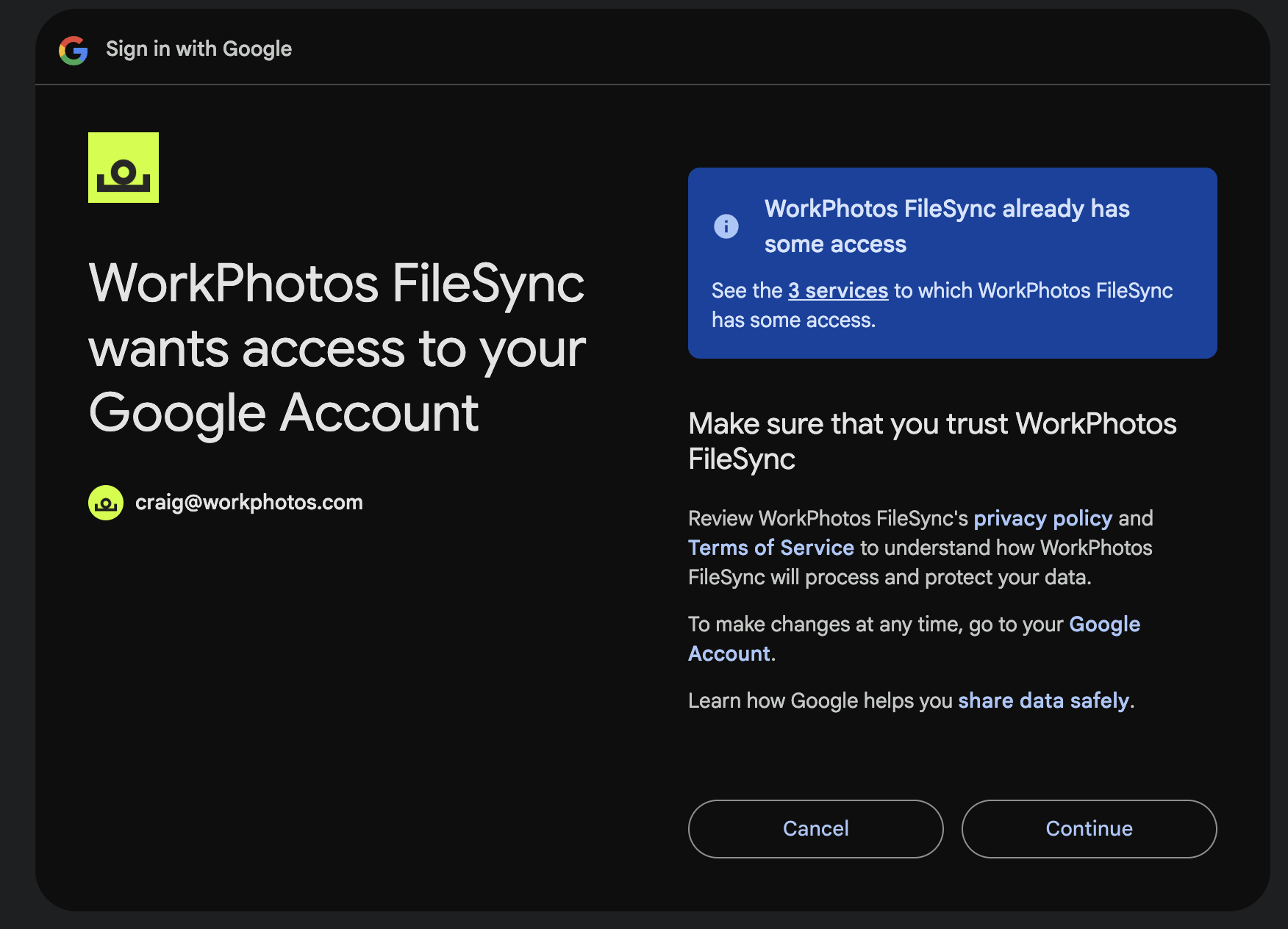Open the share data safely link

click(1043, 700)
